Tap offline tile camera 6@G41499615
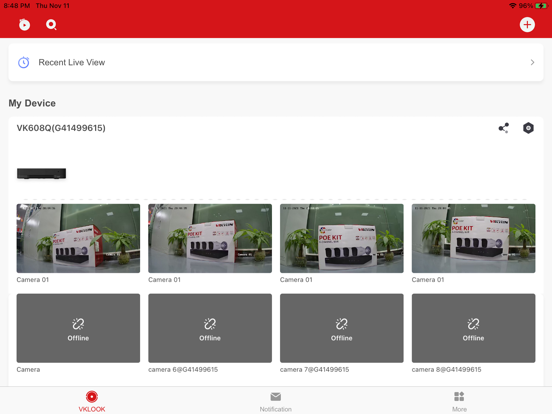The height and width of the screenshot is (414, 552). pos(210,328)
